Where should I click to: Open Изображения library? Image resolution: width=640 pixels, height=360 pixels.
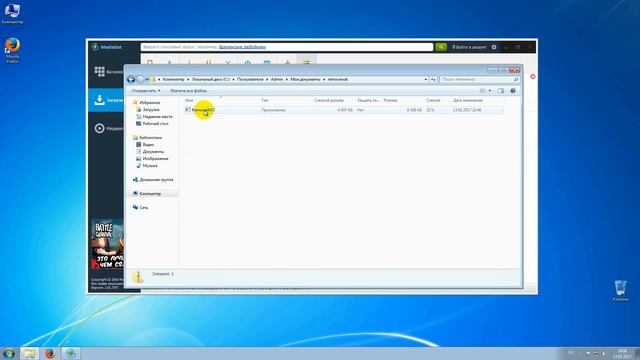pos(152,158)
